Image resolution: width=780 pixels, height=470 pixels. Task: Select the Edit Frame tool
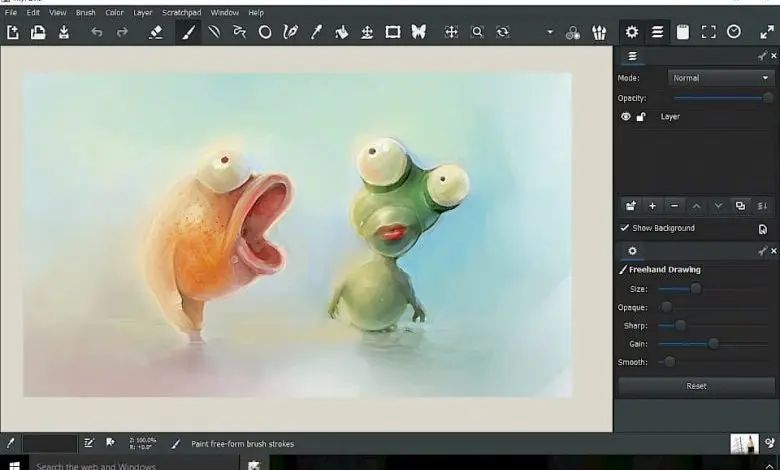[393, 32]
